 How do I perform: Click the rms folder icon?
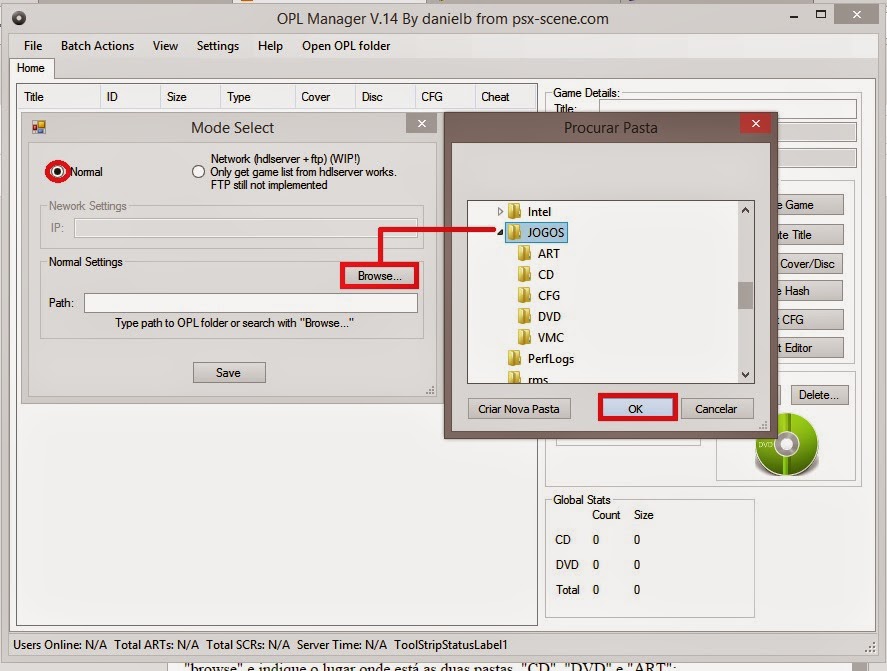pos(513,378)
